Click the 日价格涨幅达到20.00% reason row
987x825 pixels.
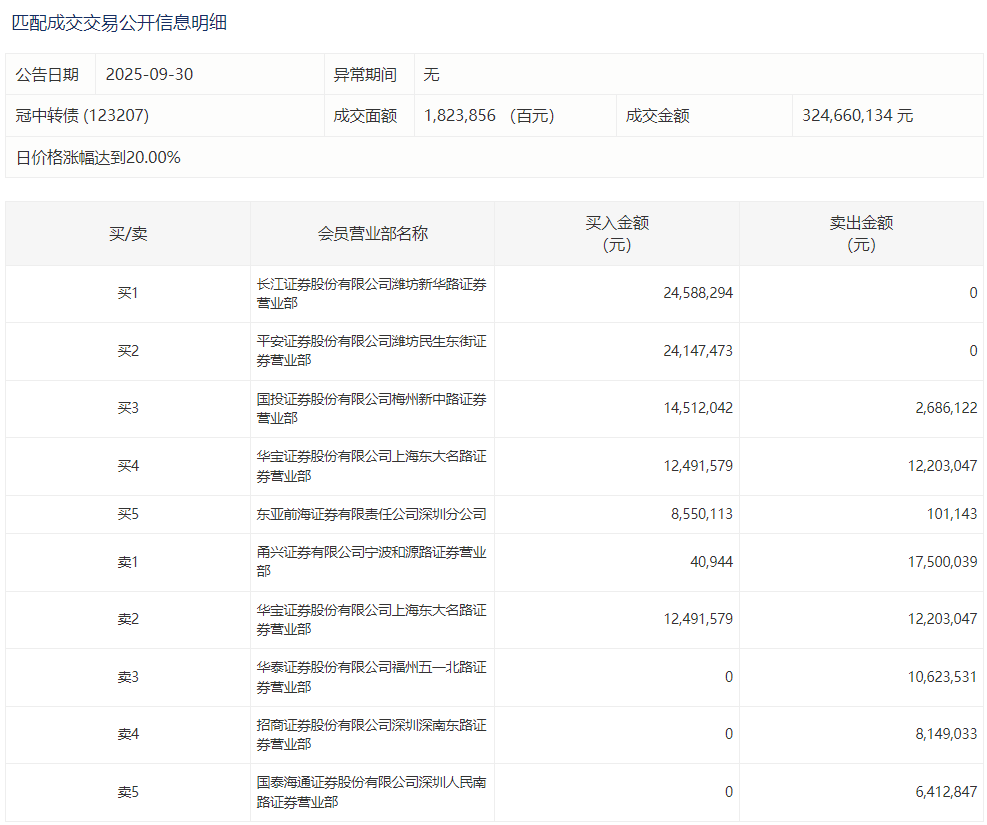point(98,157)
